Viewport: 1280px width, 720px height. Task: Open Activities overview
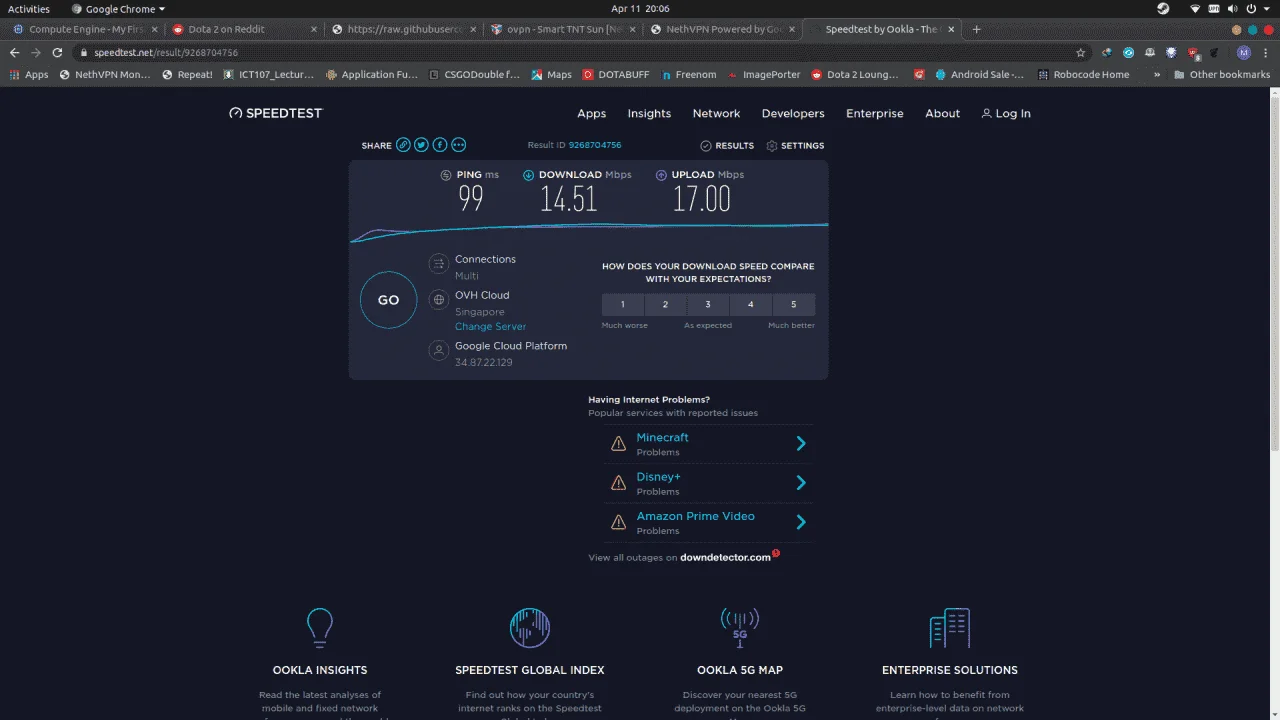point(29,9)
